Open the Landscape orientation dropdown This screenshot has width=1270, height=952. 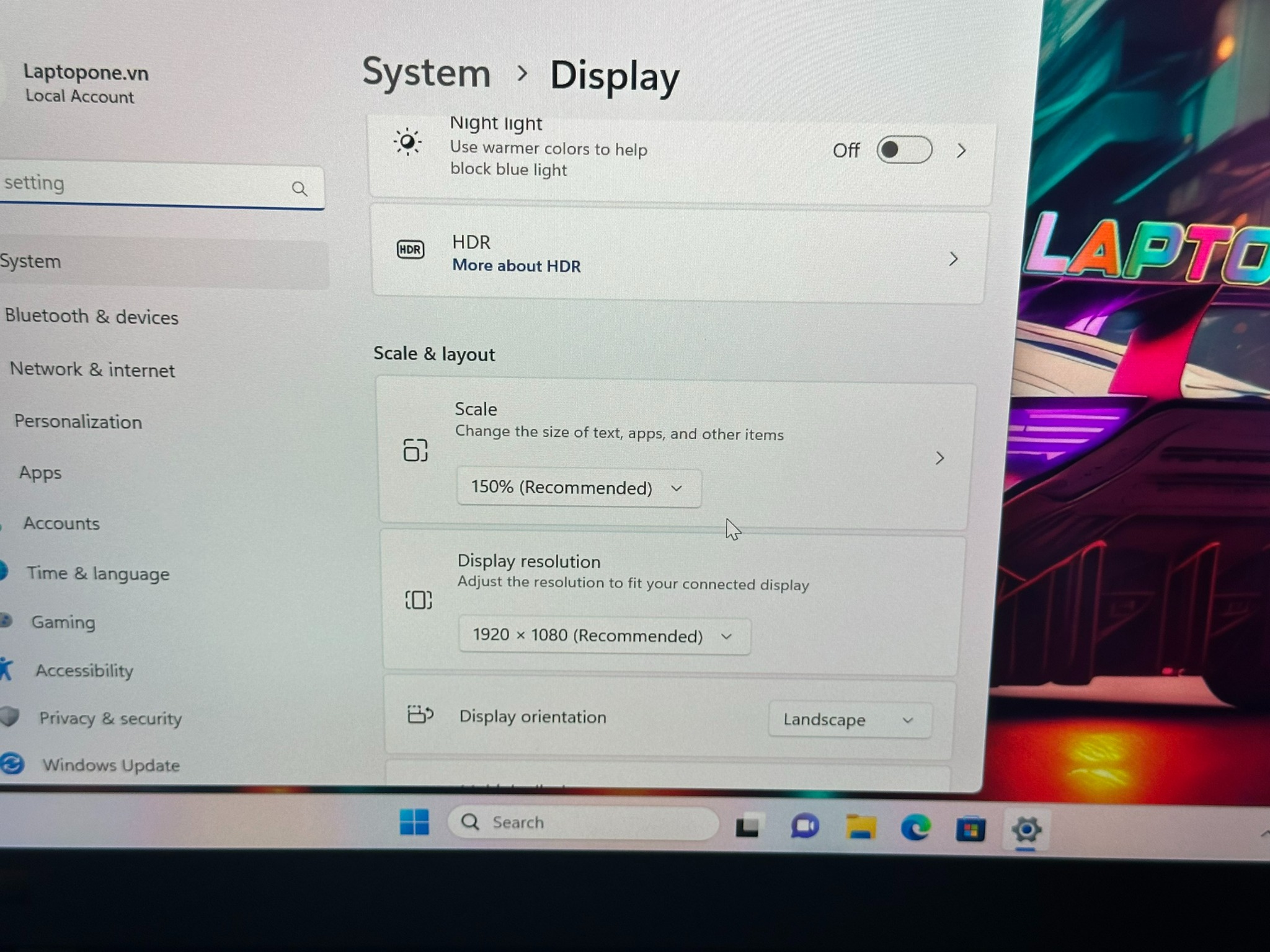849,720
